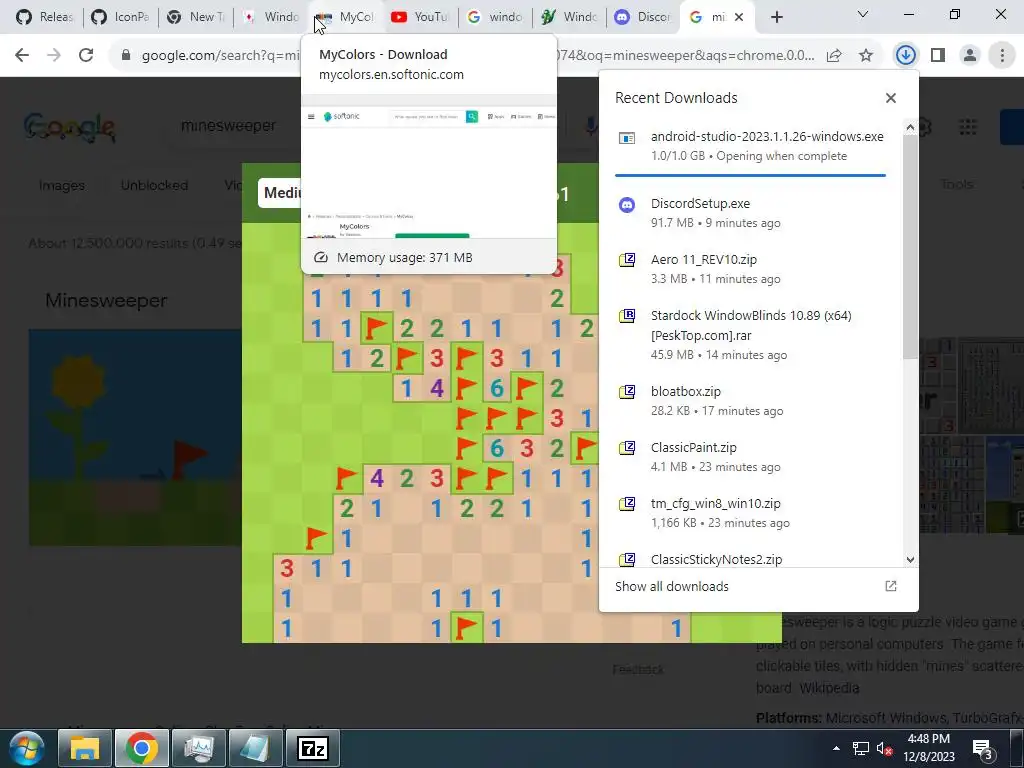Switch to the IconPa GitHub tab

click(120, 17)
